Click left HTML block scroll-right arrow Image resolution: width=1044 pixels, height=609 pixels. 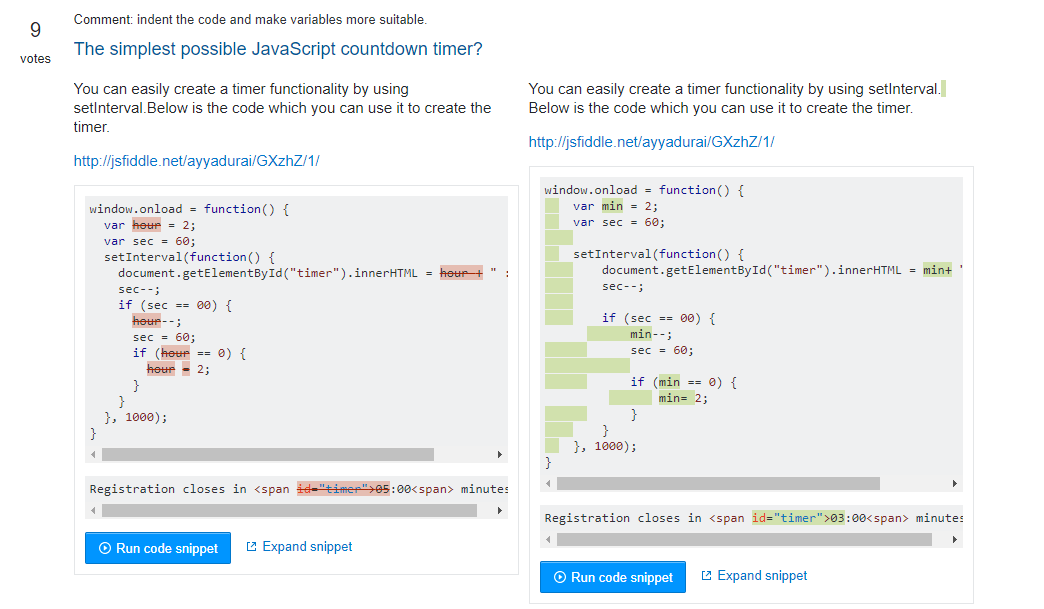499,510
